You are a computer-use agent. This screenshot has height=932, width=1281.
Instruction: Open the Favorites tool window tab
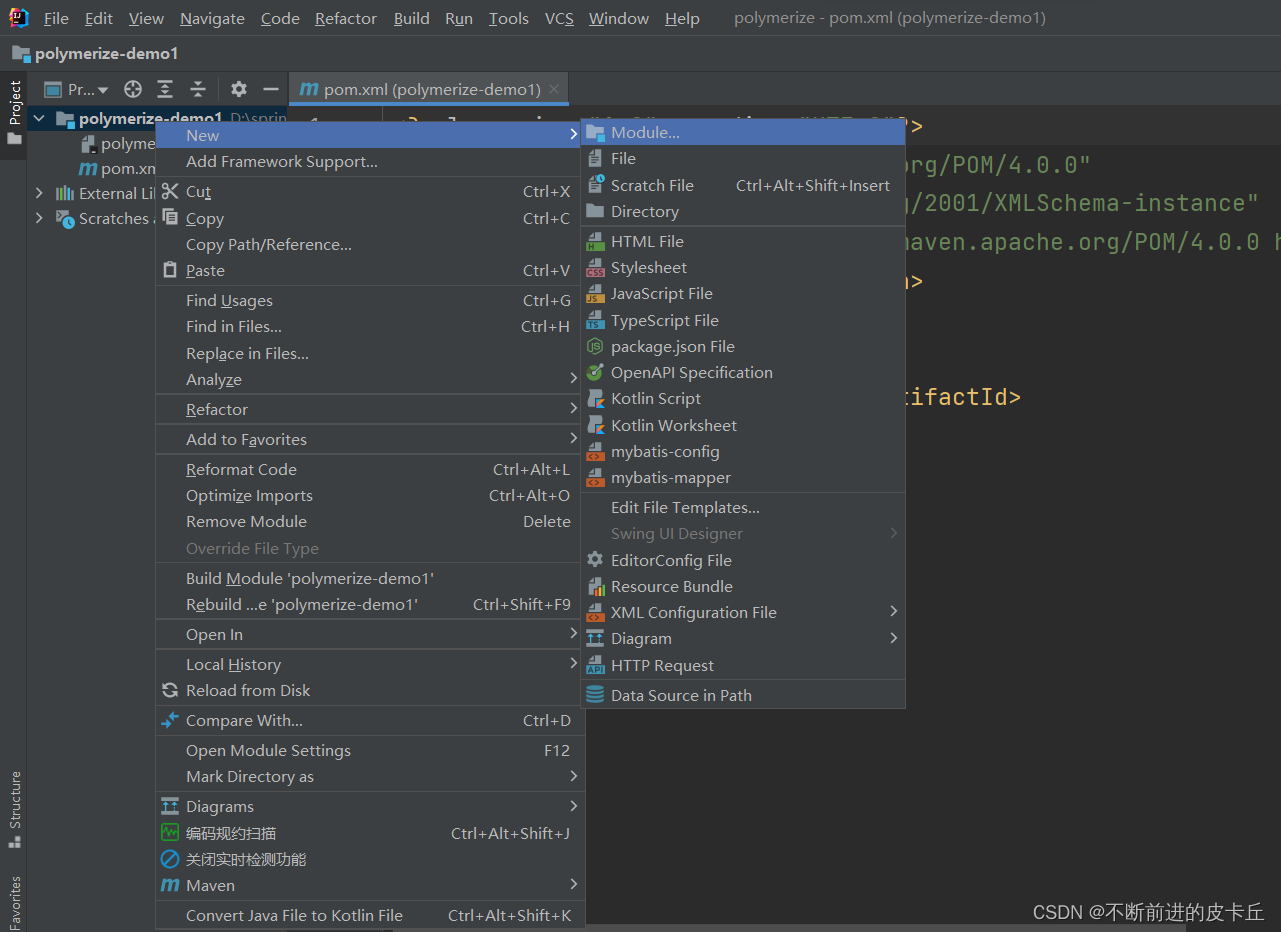(x=14, y=901)
